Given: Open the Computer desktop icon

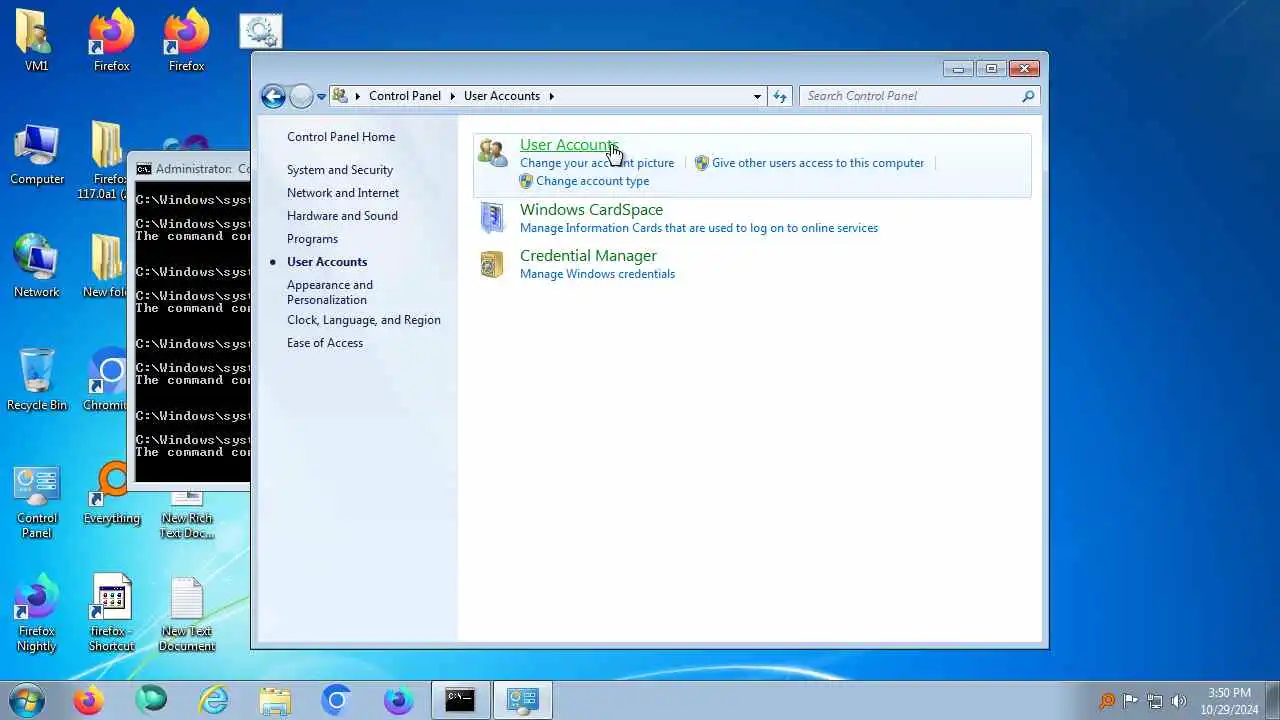Looking at the screenshot, I should pyautogui.click(x=37, y=155).
